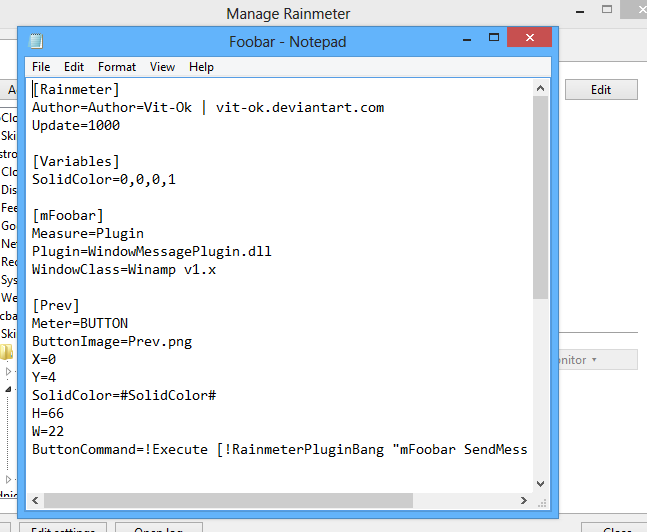Image resolution: width=647 pixels, height=532 pixels.
Task: Click the SolidColor=#SolidColor# line
Action: [124, 395]
